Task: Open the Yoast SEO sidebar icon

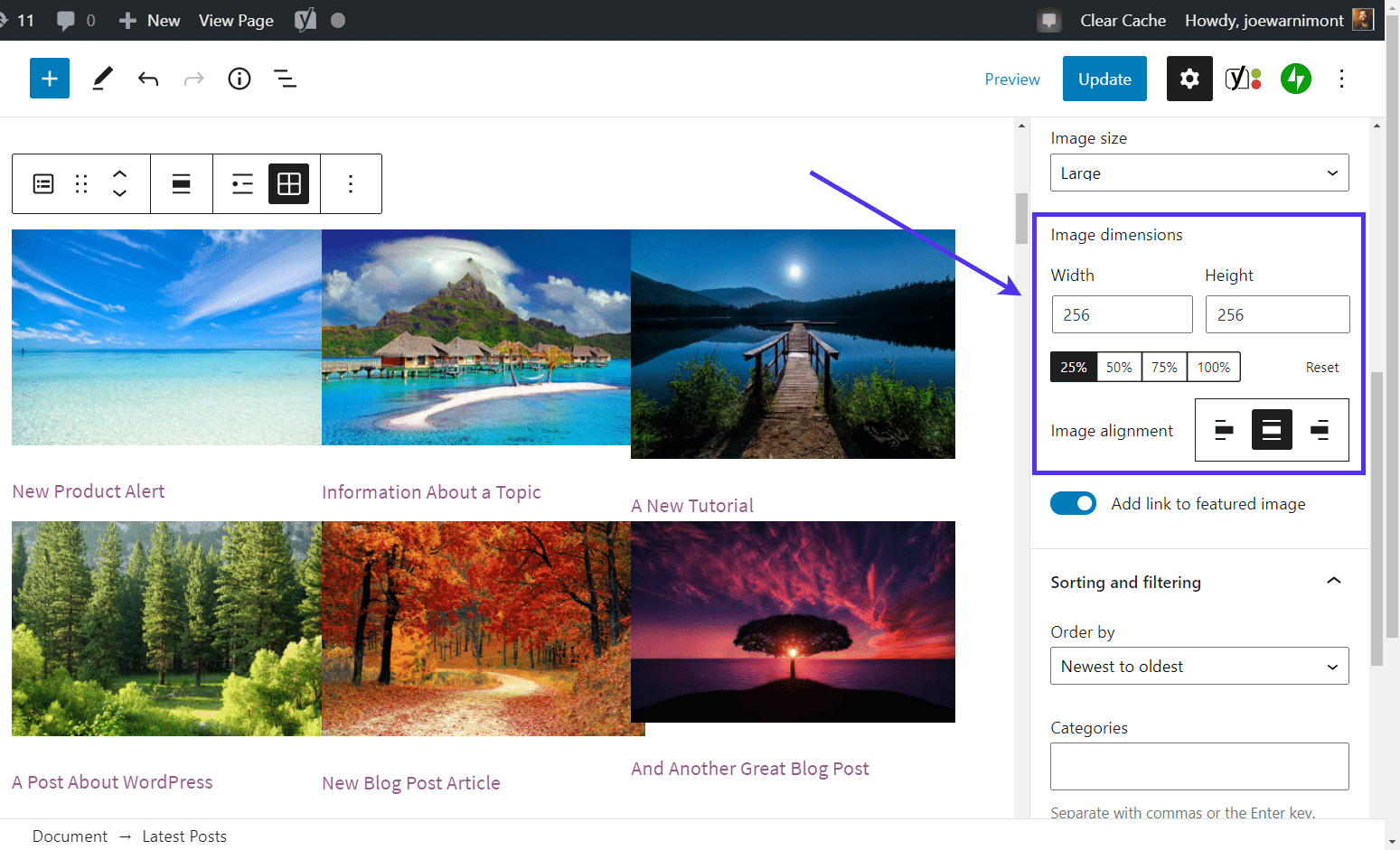Action: tap(1243, 79)
